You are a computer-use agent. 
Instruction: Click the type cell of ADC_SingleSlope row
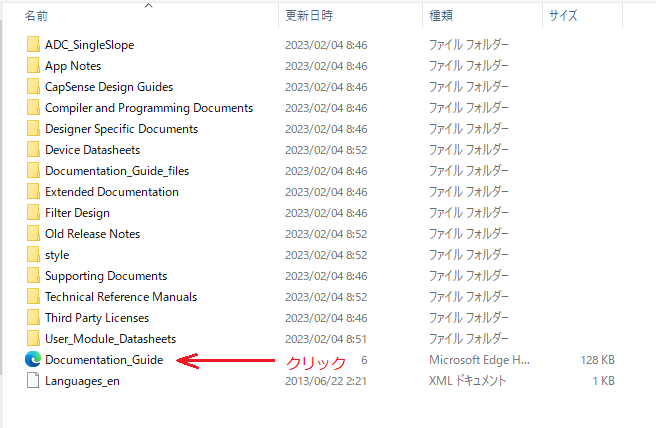(469, 45)
